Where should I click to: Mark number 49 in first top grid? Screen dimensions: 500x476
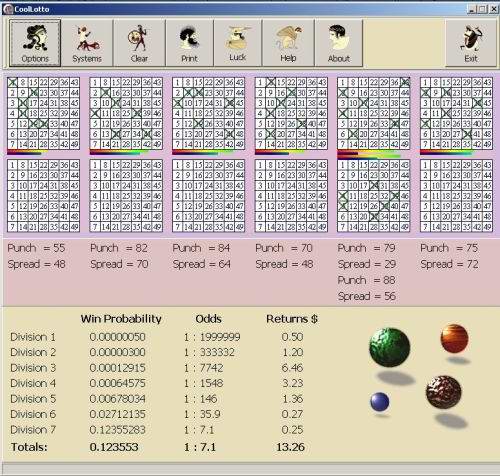coord(74,144)
